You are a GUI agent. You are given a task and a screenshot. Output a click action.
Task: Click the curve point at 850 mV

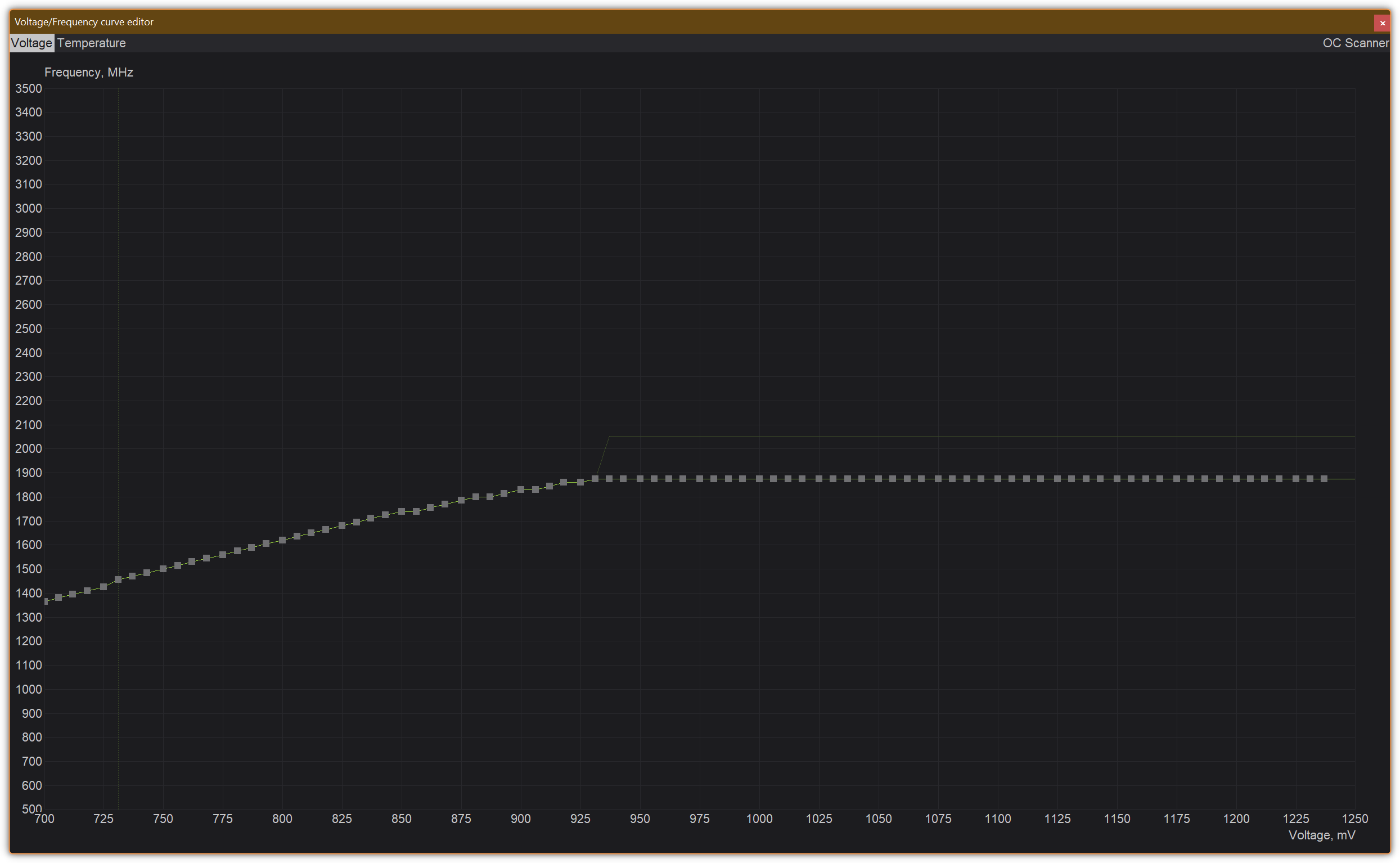(x=402, y=511)
